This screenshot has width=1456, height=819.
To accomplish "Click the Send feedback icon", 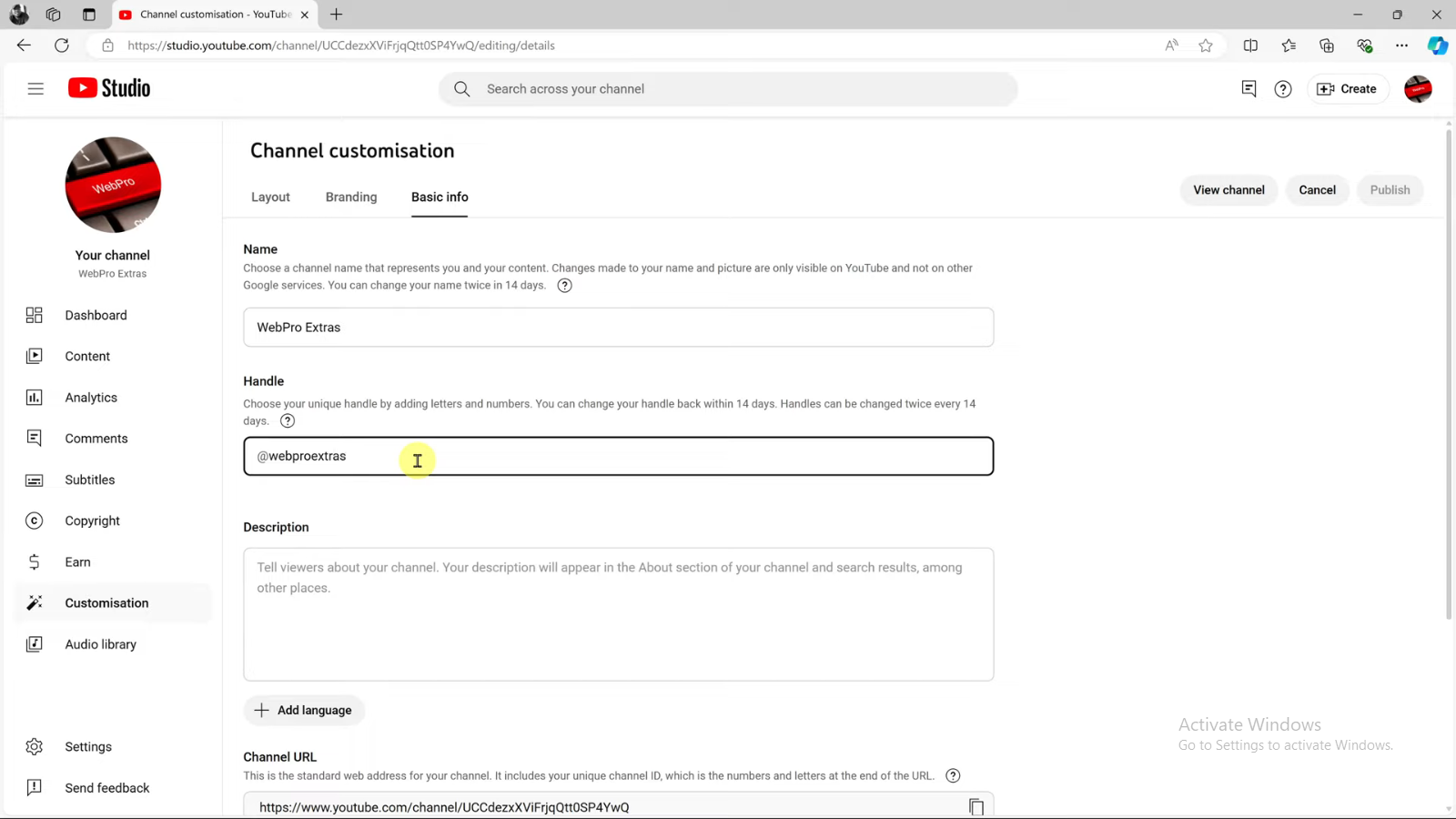I will coord(35,788).
